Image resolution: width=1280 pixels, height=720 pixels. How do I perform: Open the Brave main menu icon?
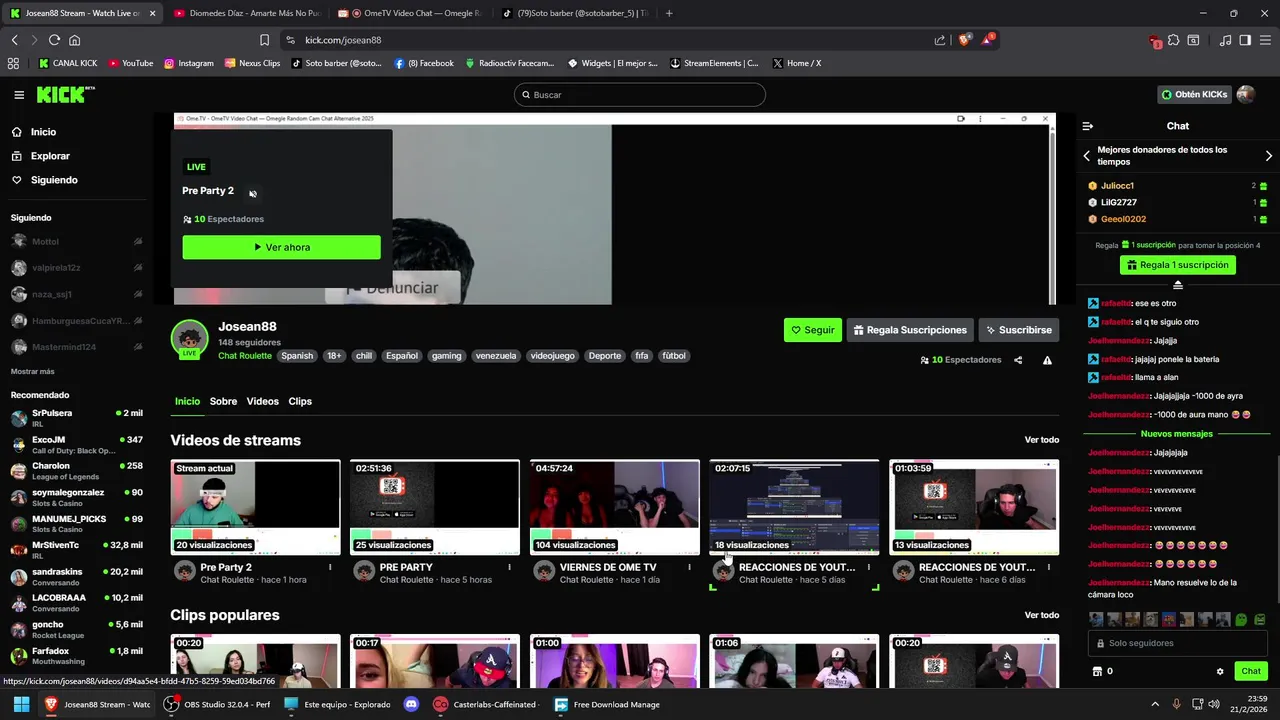click(x=1265, y=40)
